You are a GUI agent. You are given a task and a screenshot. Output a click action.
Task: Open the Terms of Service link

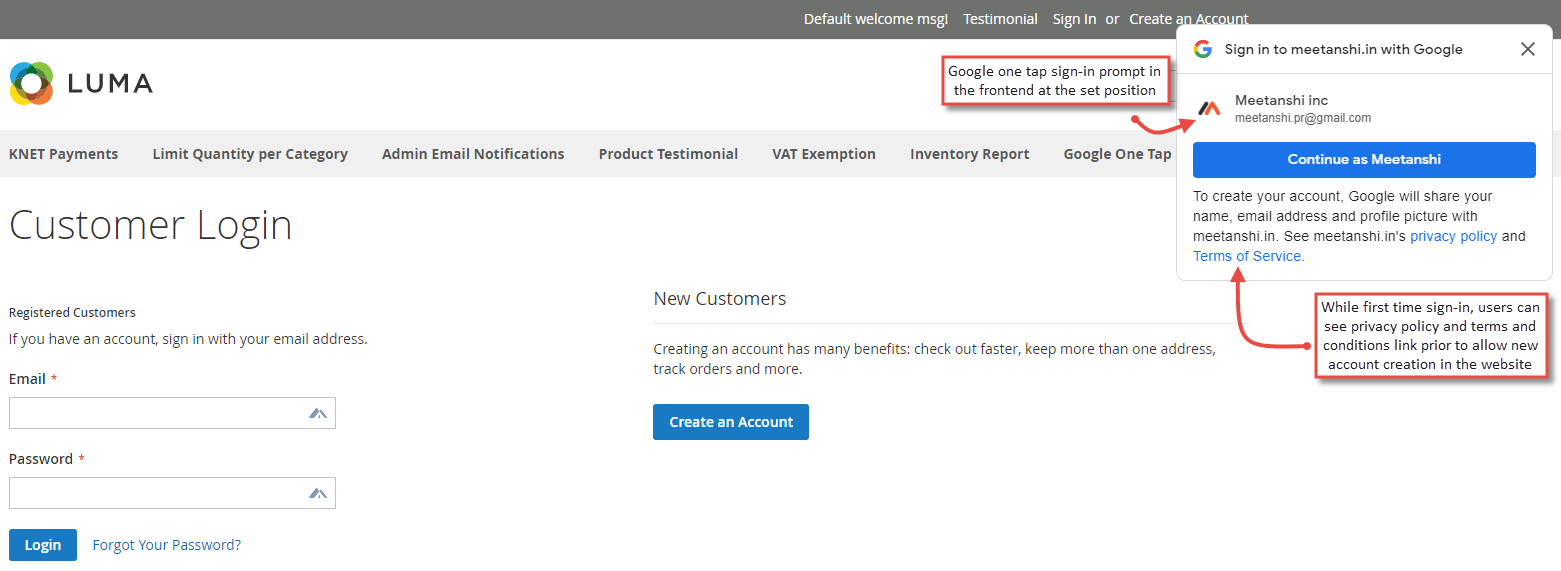pos(1247,256)
